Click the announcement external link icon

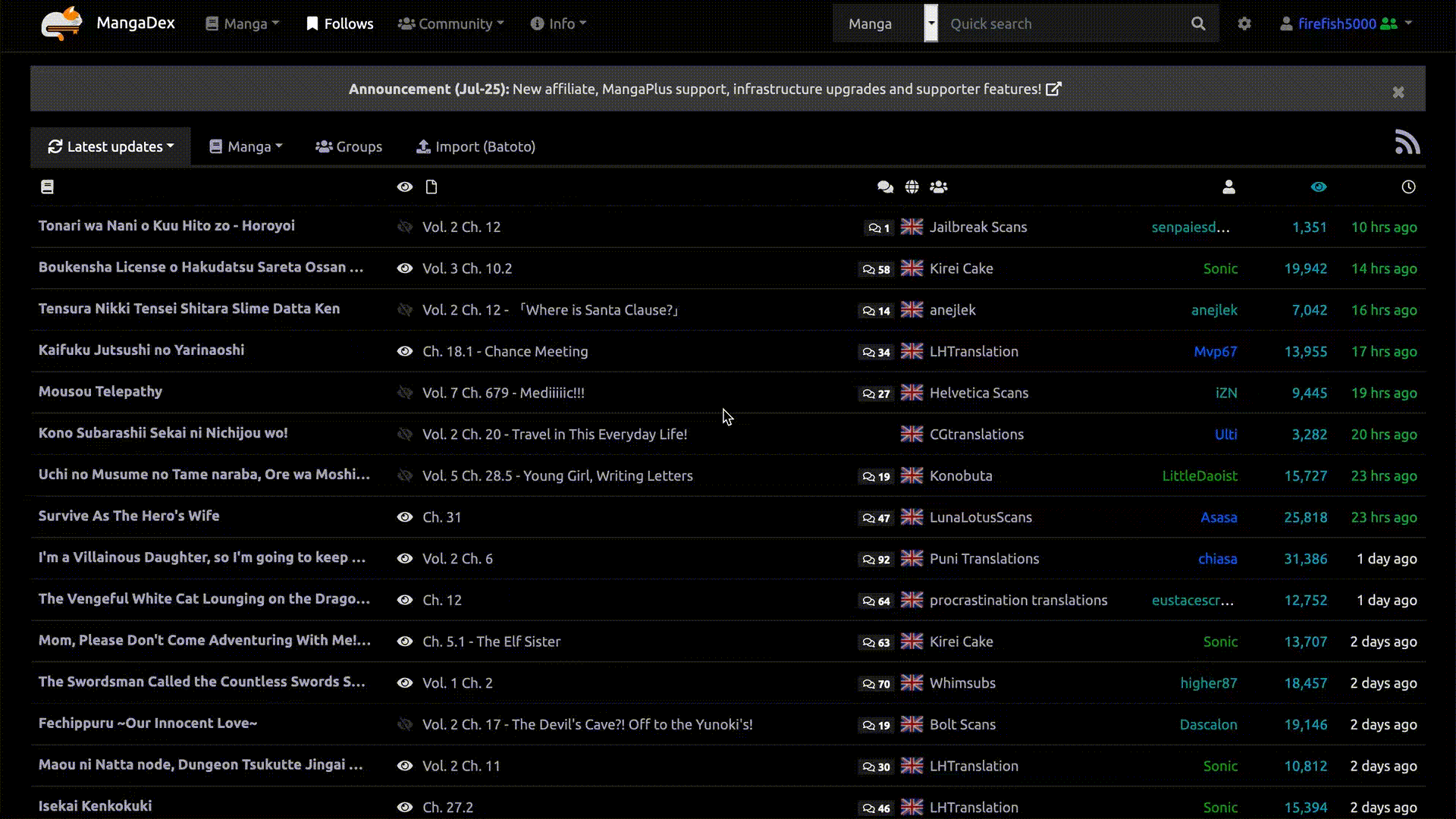tap(1053, 89)
